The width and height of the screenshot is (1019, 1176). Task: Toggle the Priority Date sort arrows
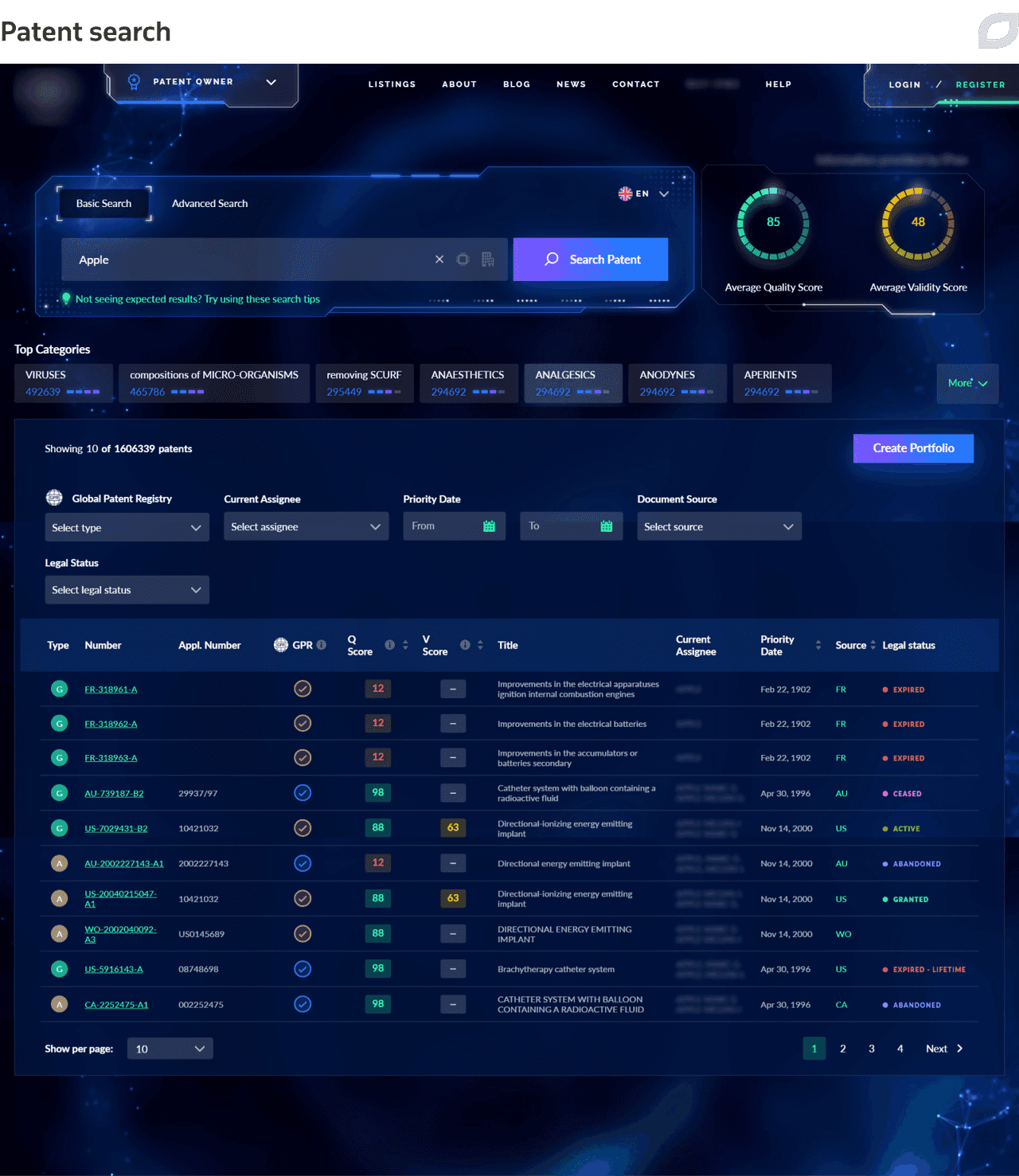[818, 645]
